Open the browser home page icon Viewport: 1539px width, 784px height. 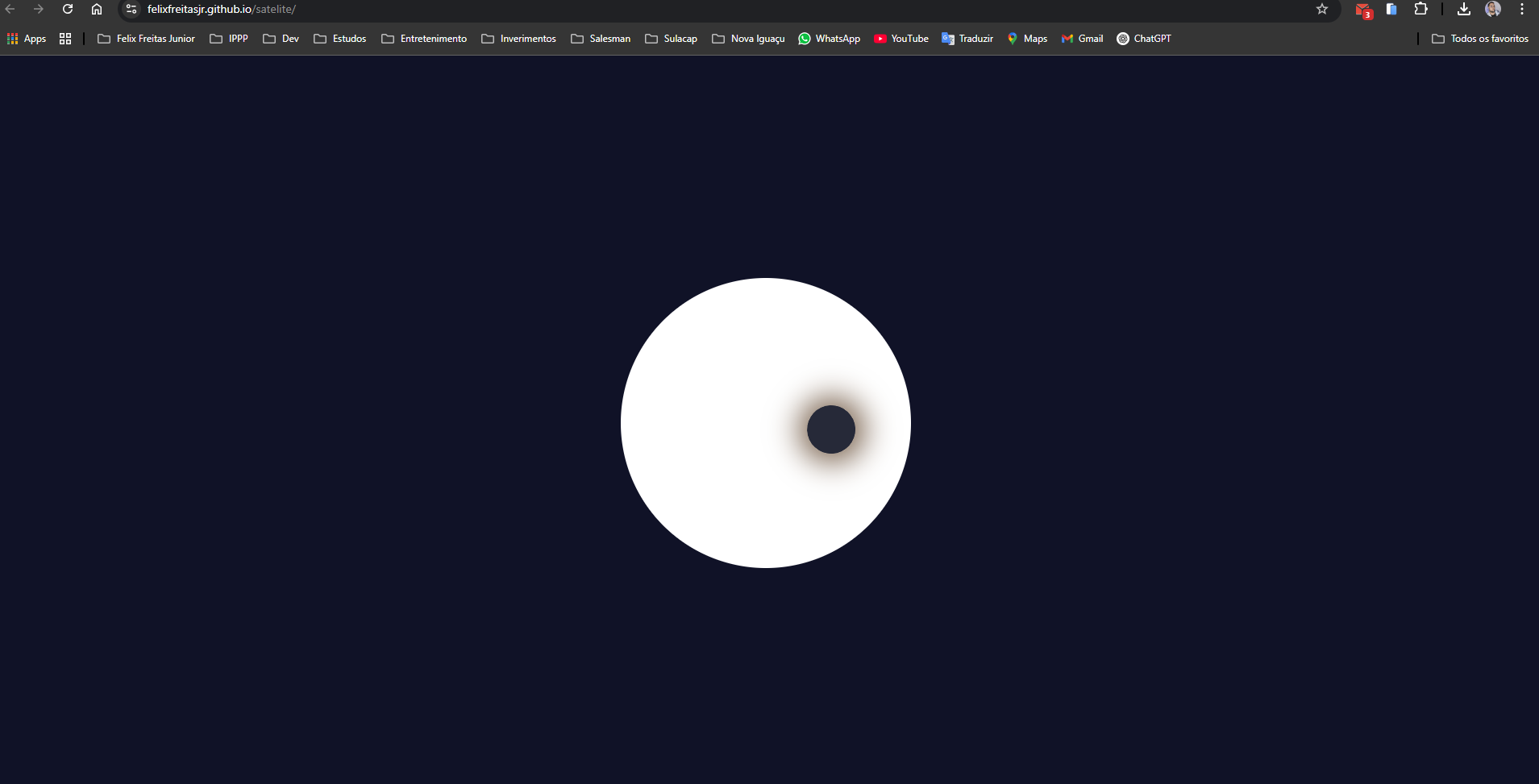[x=97, y=9]
